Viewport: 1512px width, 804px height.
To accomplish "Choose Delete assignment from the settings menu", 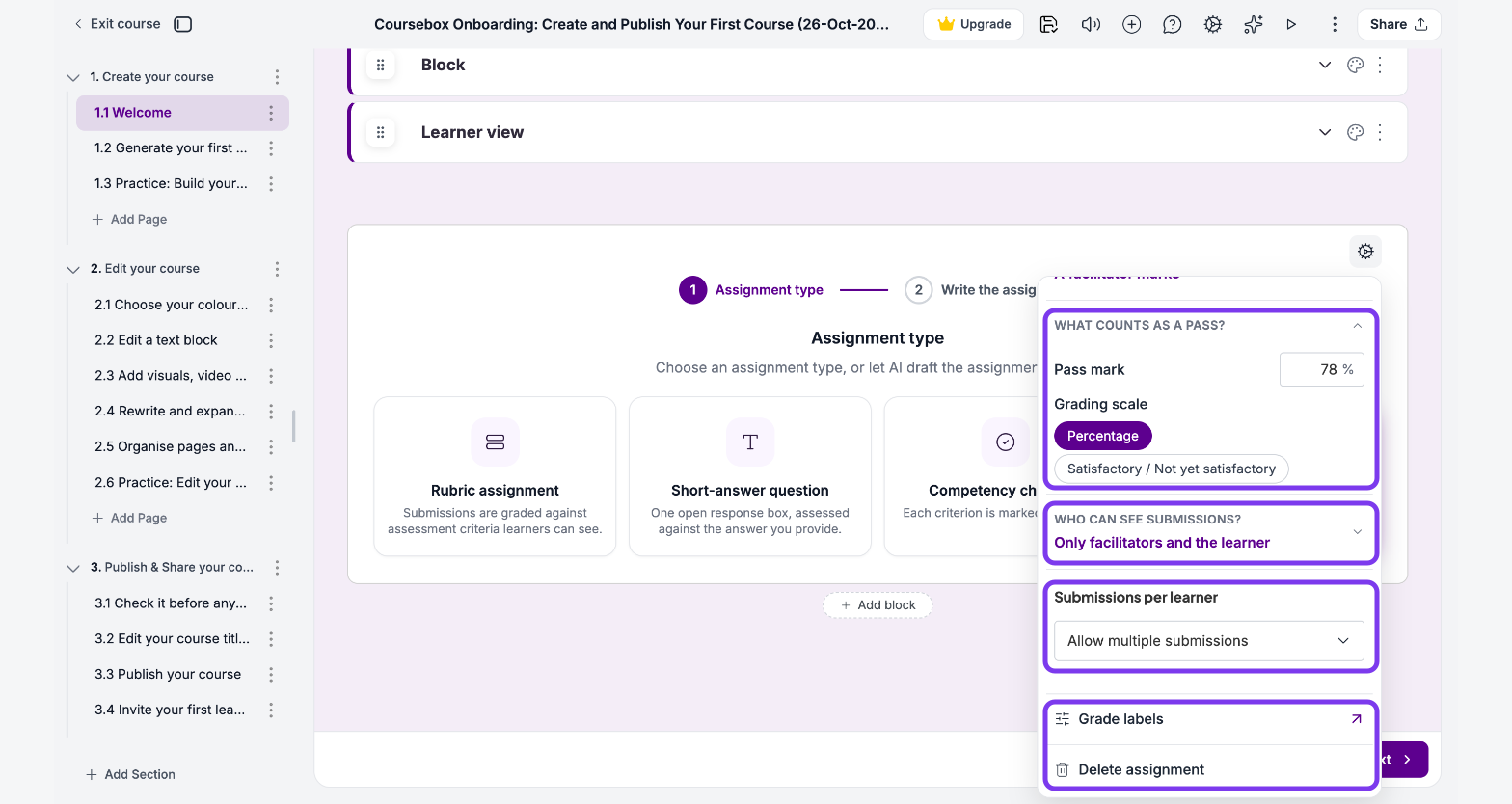I will (x=1210, y=769).
